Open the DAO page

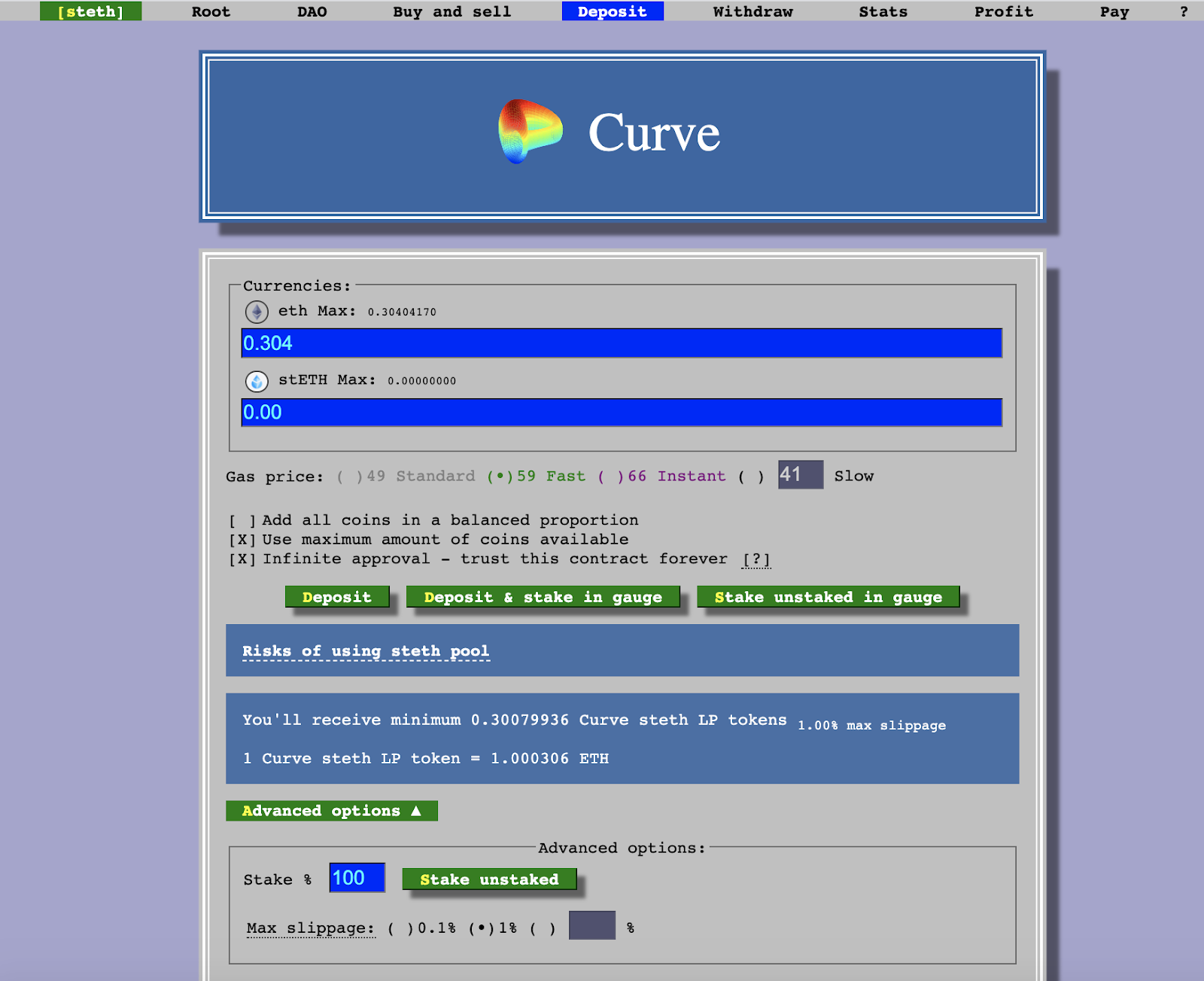tap(312, 11)
